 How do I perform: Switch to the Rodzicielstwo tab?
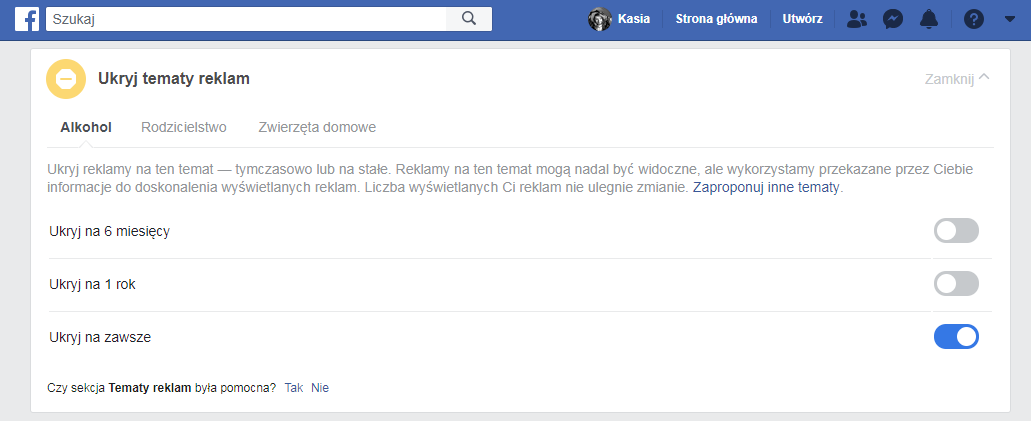tap(184, 128)
